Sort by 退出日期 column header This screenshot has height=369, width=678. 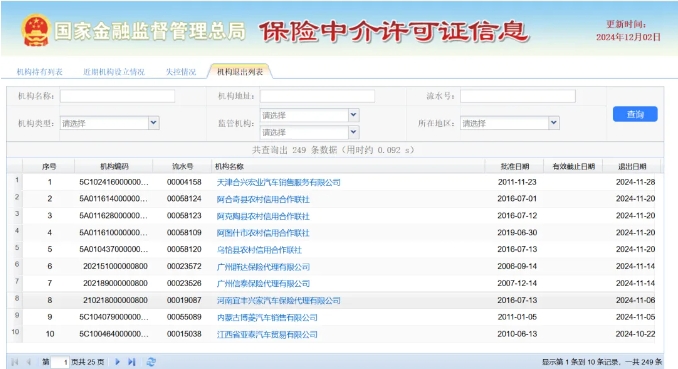[632, 167]
